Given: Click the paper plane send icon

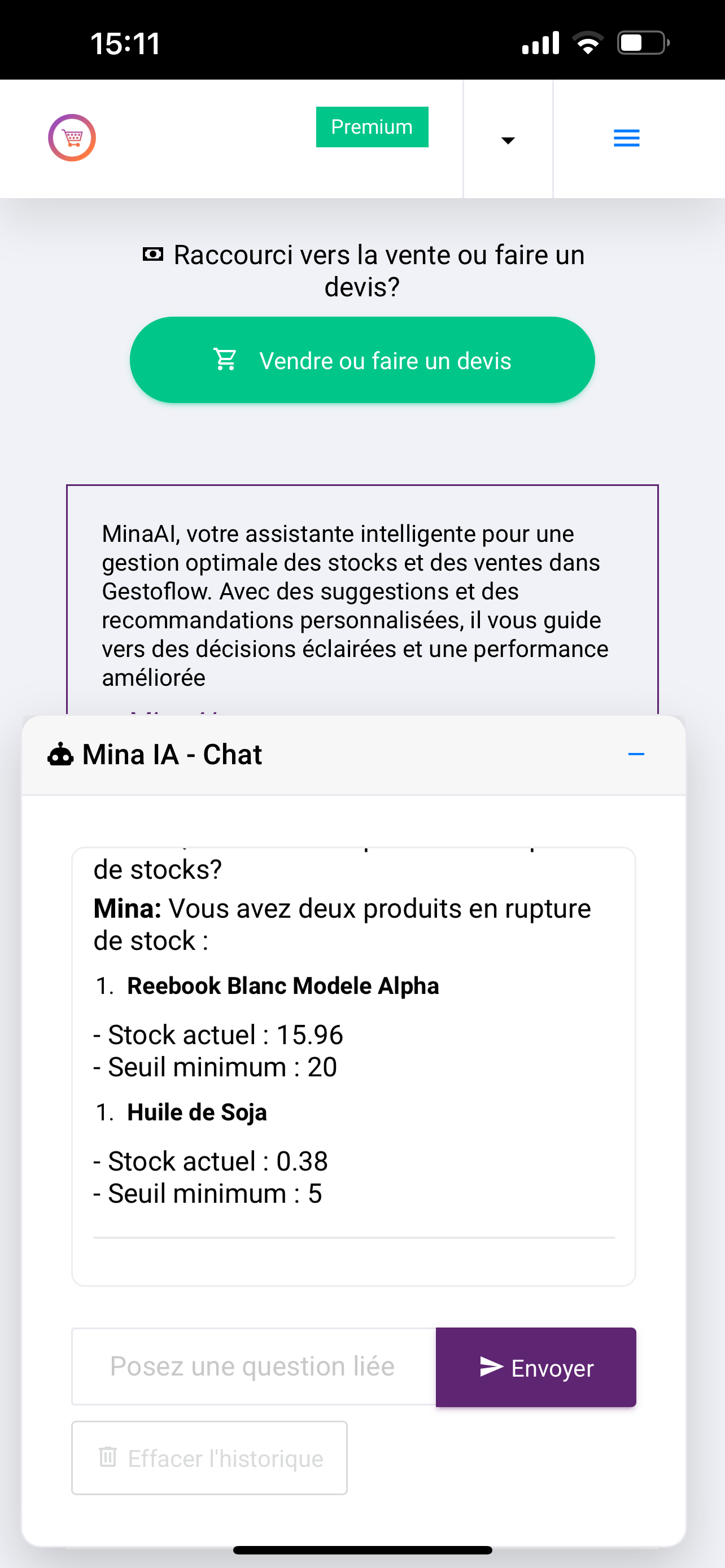Looking at the screenshot, I should coord(491,1366).
